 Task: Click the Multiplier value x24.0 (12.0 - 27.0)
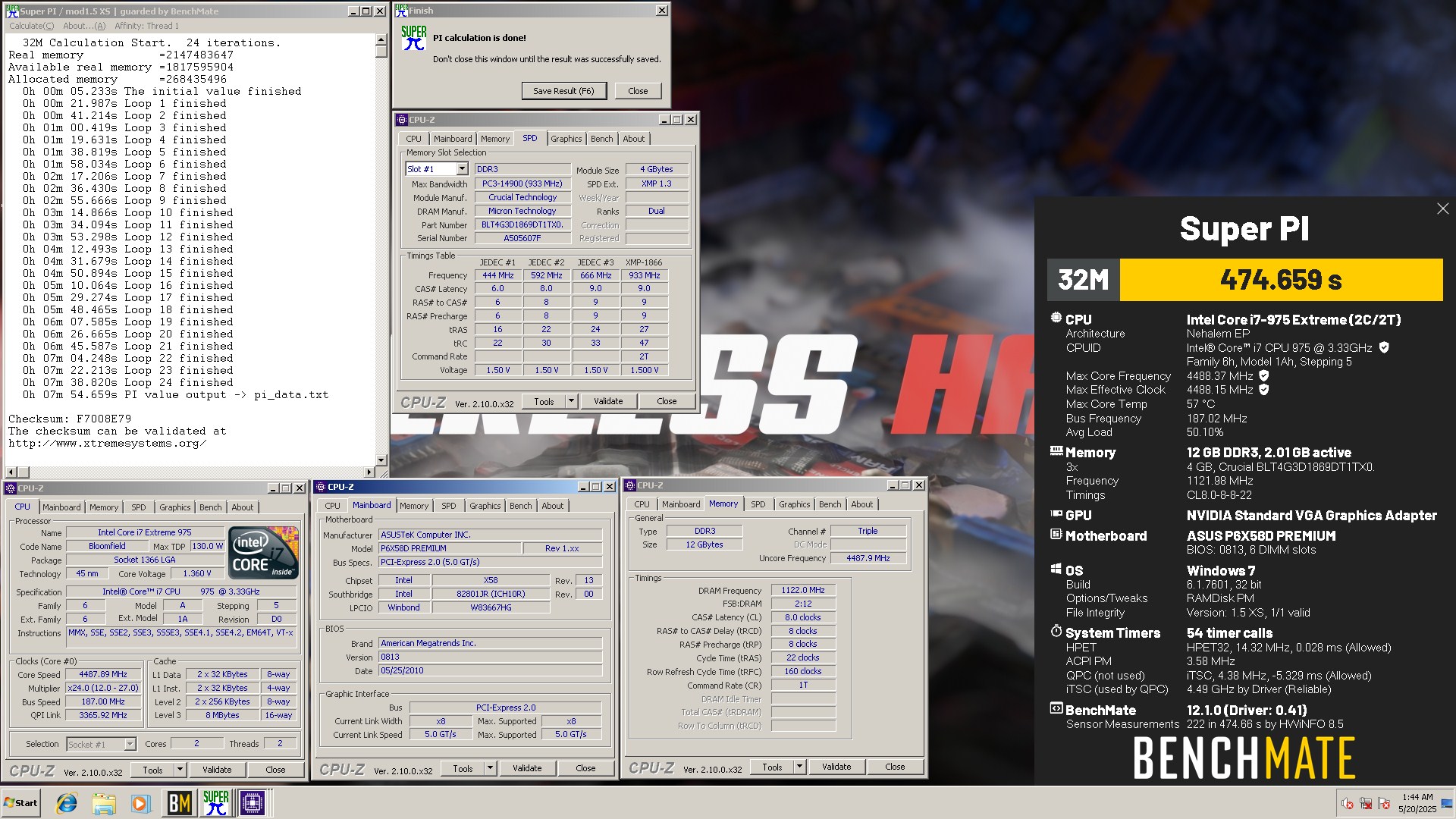(x=103, y=688)
